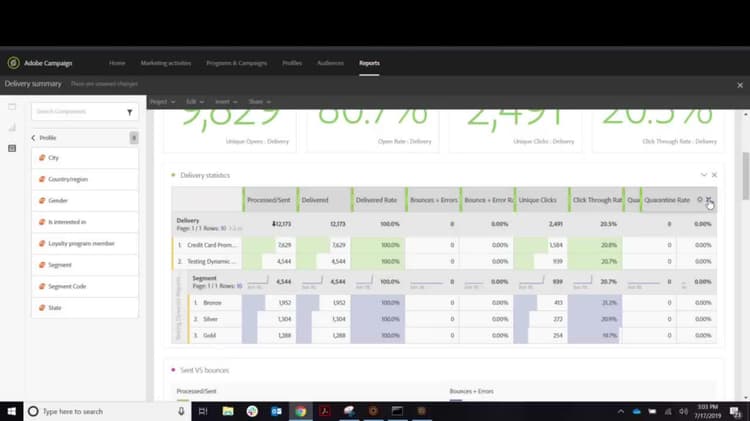Click the Delivered Rate column header

point(378,200)
